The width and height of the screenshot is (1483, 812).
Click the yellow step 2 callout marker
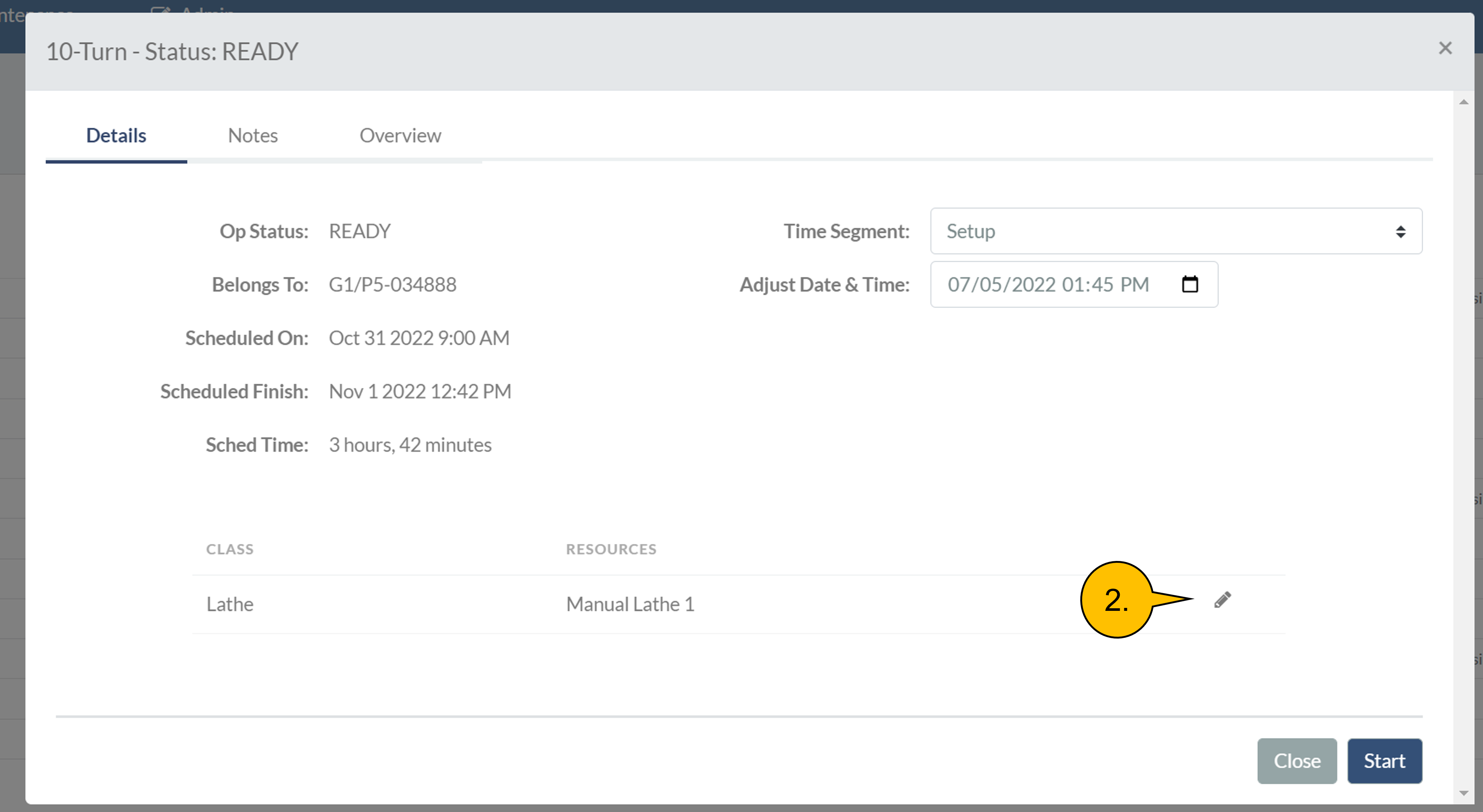pos(1116,600)
